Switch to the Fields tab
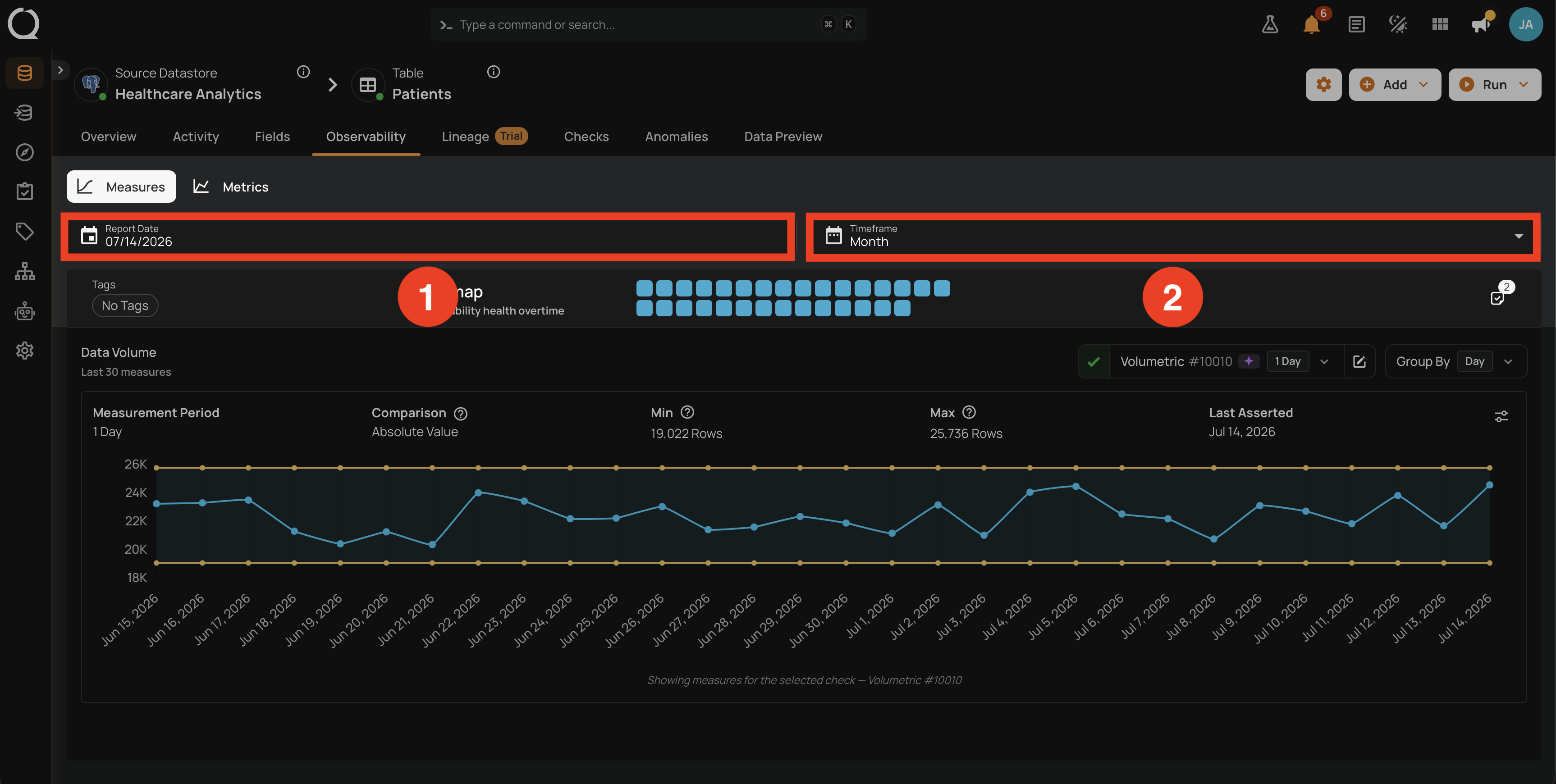 272,137
